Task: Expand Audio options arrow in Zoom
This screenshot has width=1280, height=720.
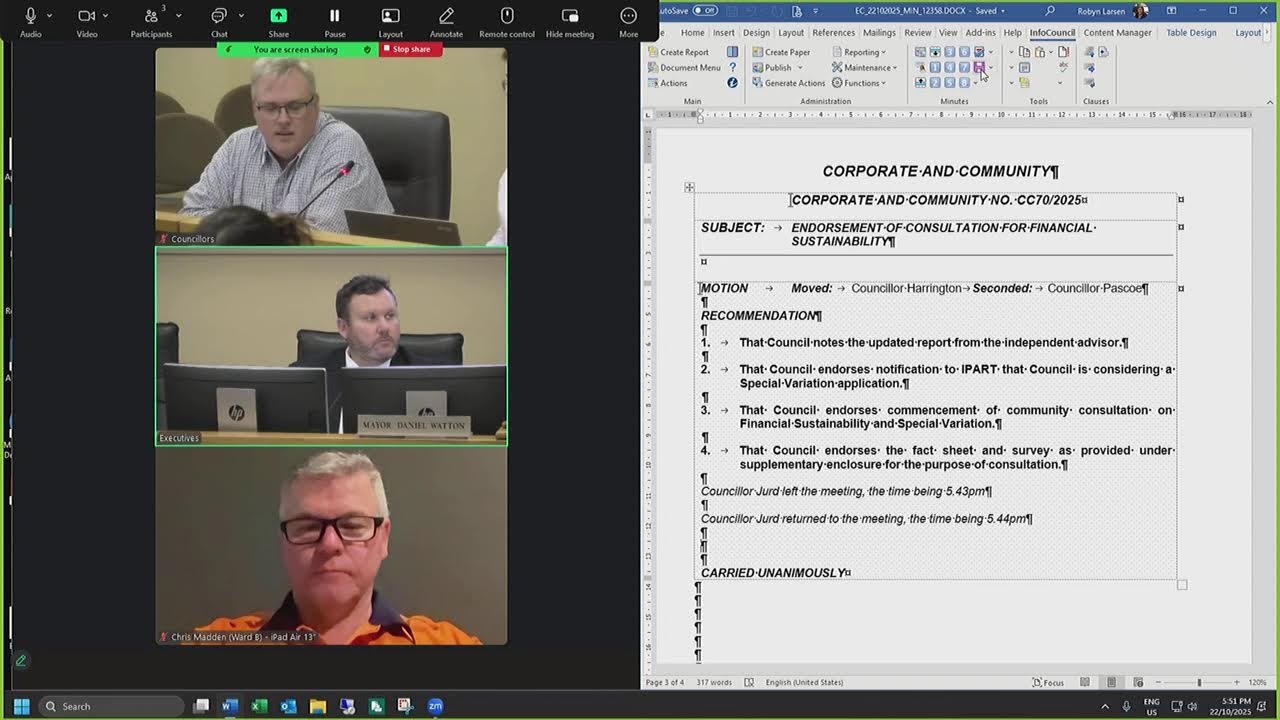Action: 50,15
